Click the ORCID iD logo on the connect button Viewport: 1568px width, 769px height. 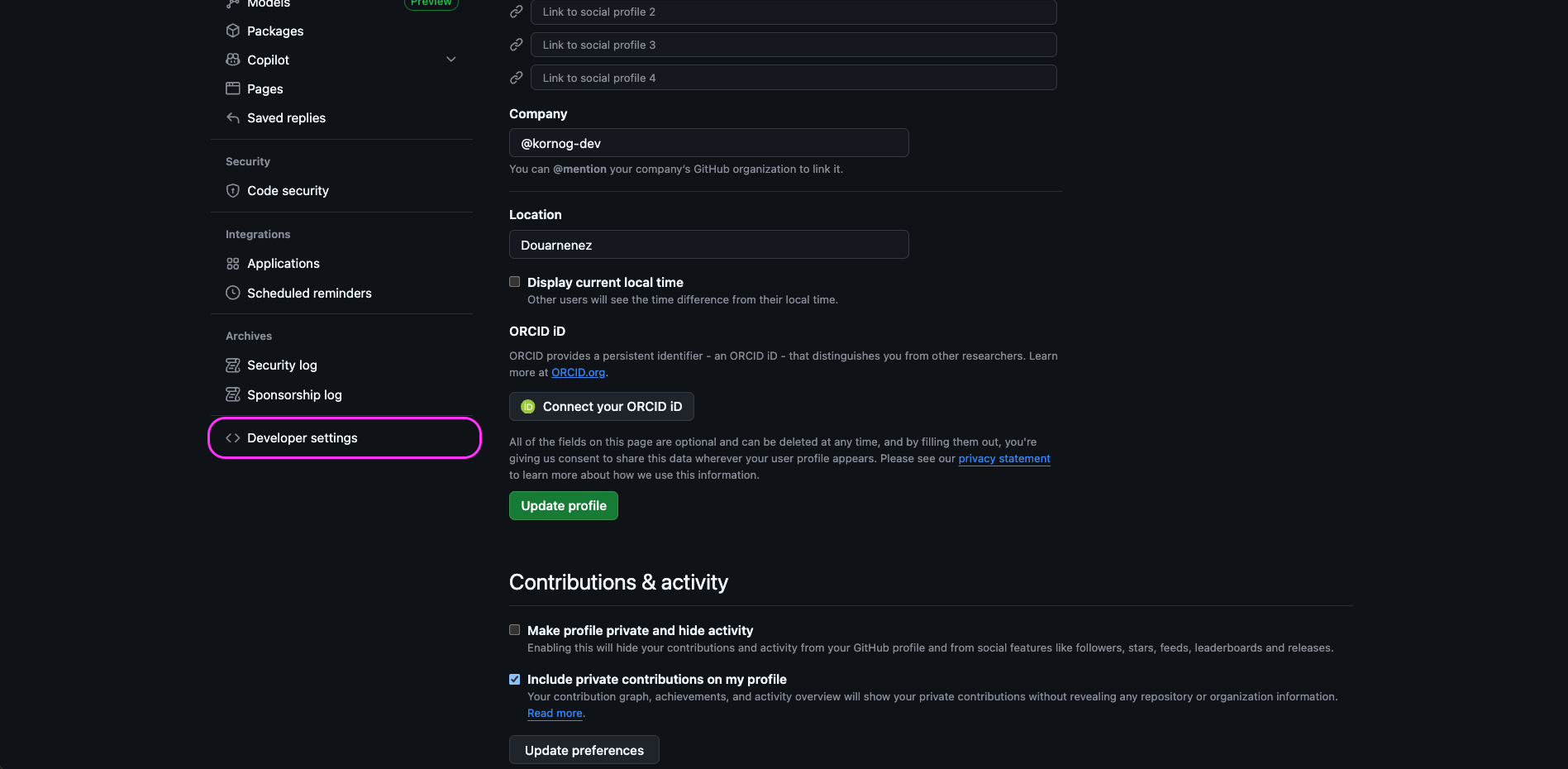click(x=529, y=406)
